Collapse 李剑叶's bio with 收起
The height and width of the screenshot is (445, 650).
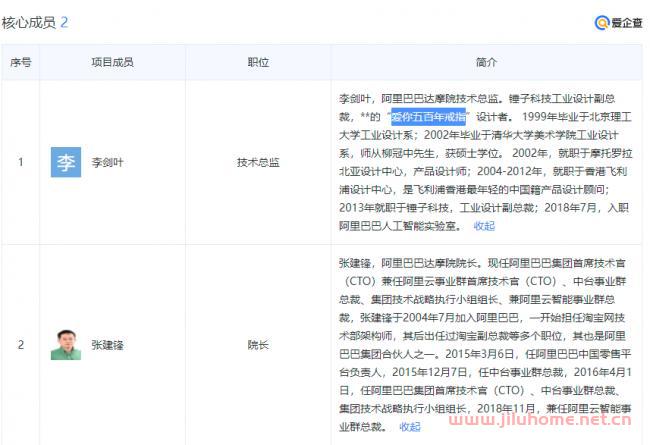click(x=484, y=225)
